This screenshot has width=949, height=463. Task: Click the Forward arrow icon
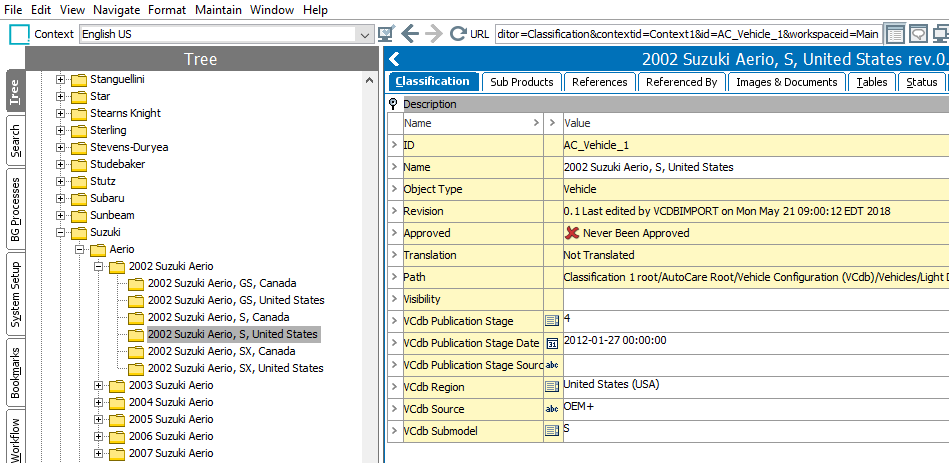point(434,33)
